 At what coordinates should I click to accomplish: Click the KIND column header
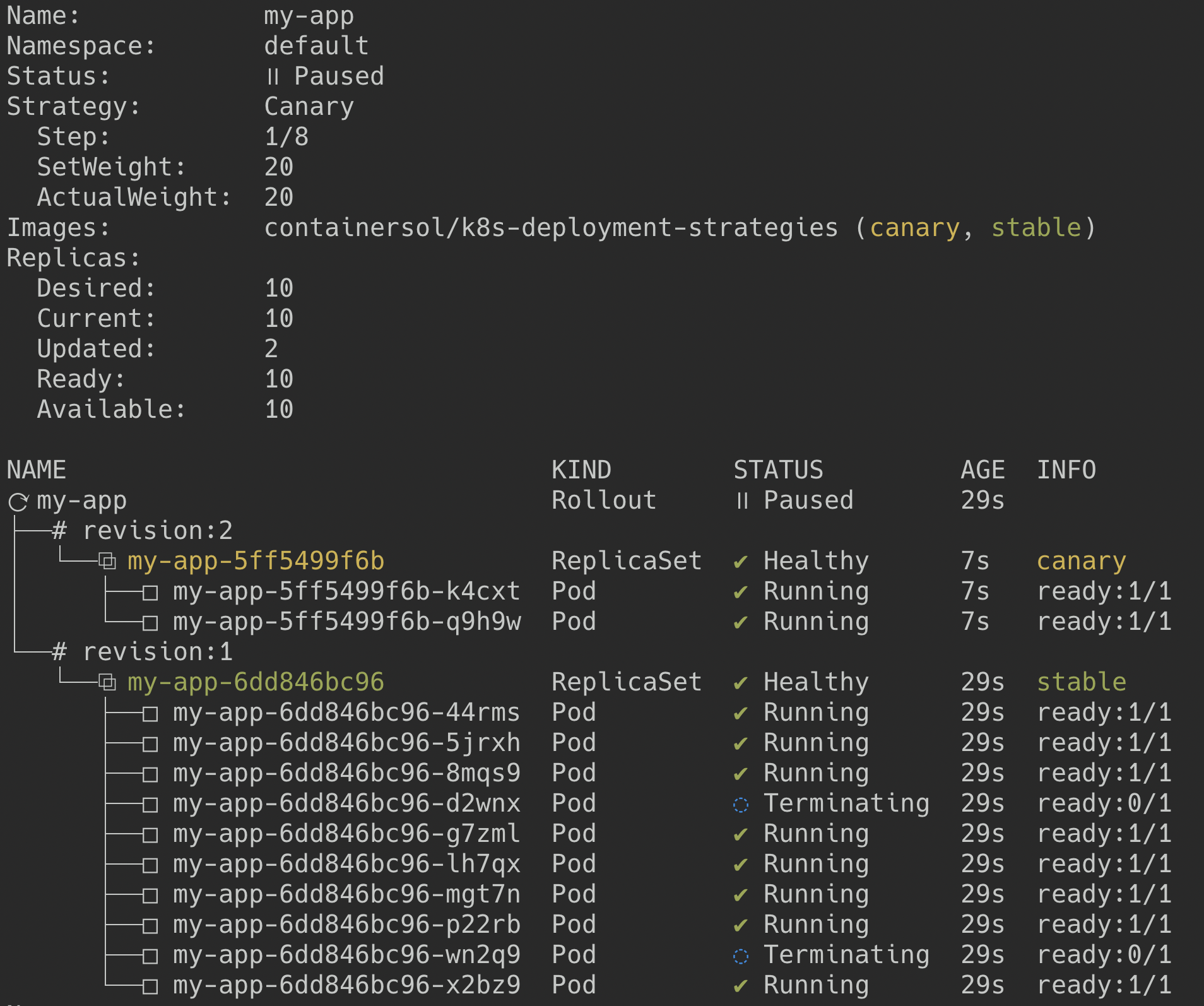point(581,470)
